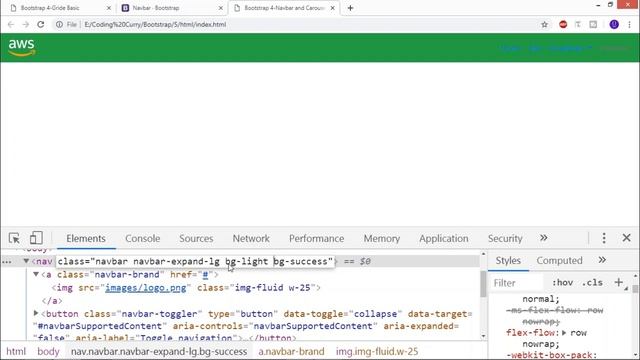Toggle the :hov element state button
The width and height of the screenshot is (640, 360).
tap(562, 282)
